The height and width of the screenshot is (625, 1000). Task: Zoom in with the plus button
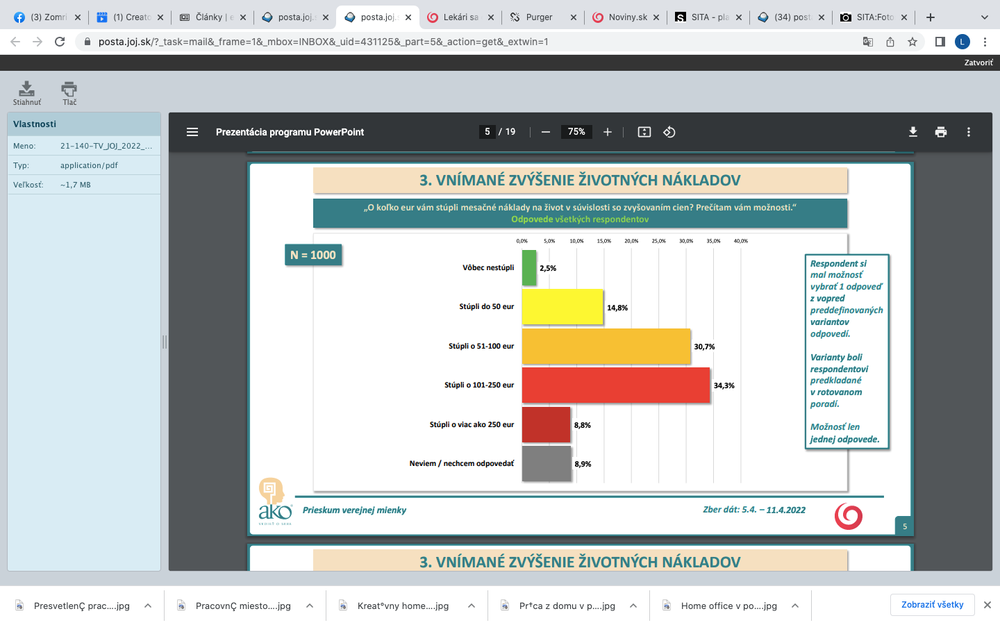click(607, 132)
